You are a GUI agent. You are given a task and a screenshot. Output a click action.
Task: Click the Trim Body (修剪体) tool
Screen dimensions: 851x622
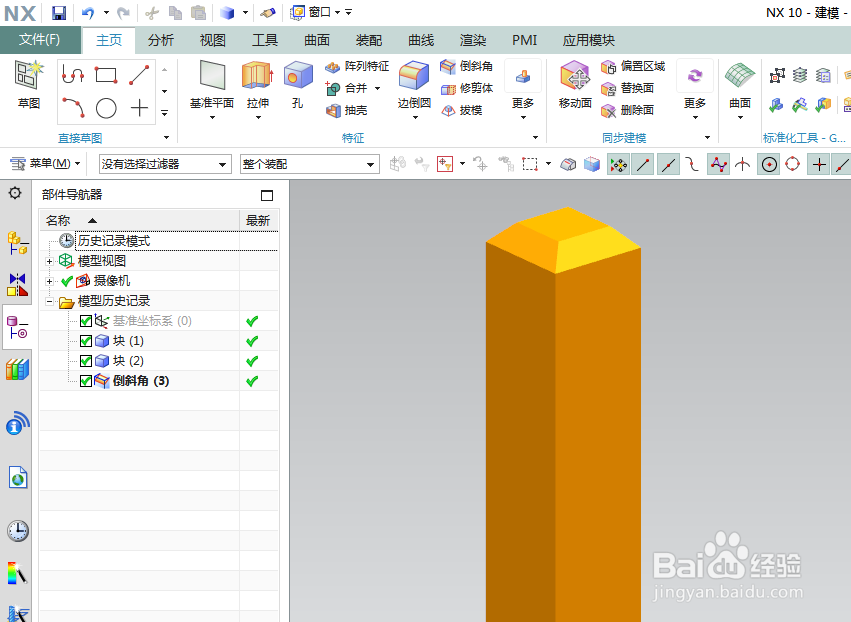[x=466, y=88]
